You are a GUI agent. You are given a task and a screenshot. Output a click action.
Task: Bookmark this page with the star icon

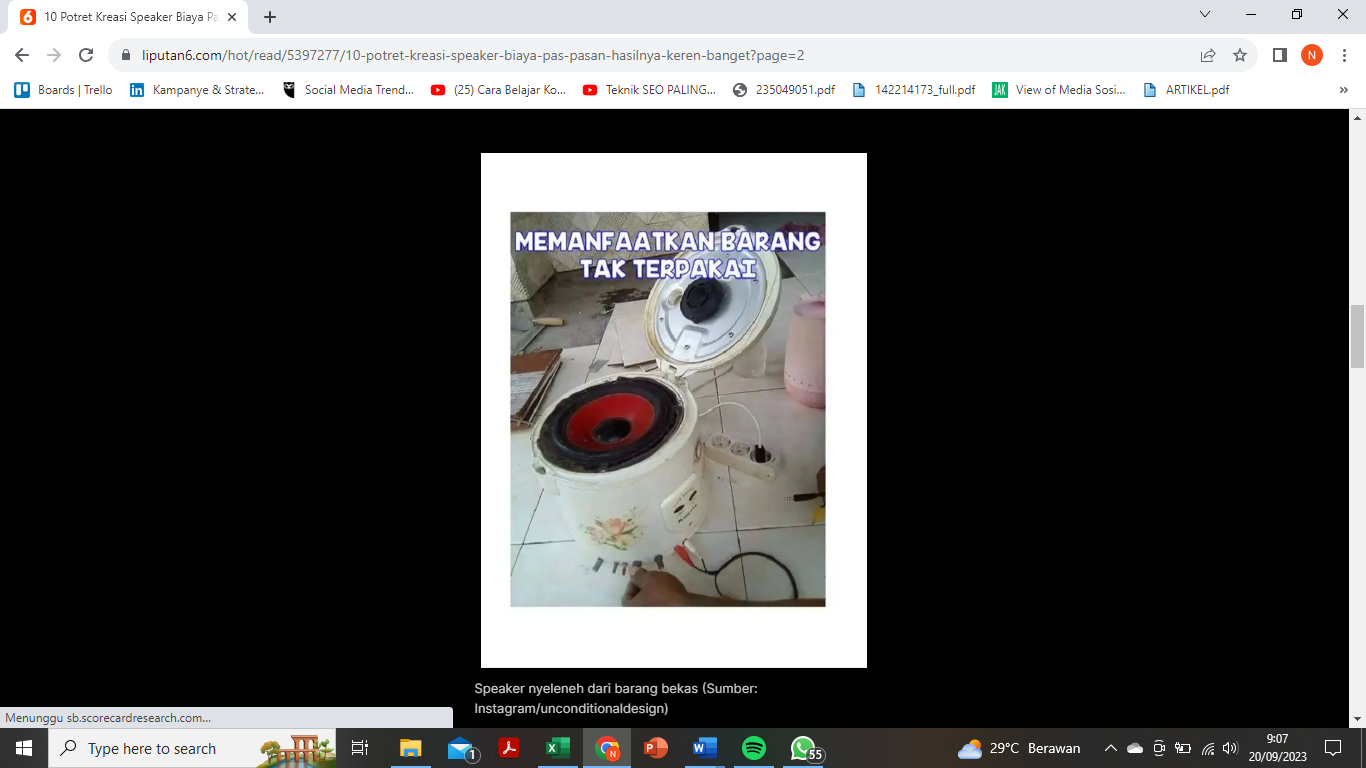(x=1240, y=56)
